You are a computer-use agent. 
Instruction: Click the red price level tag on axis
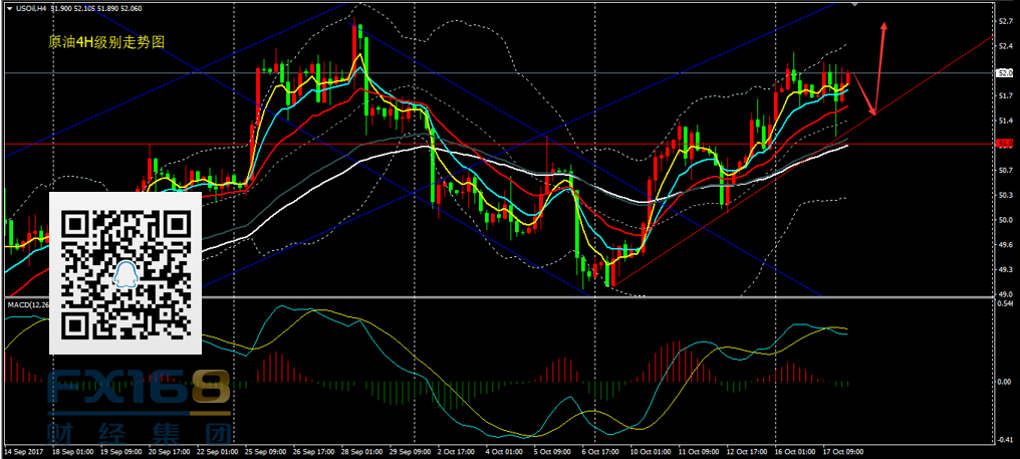click(x=1006, y=144)
